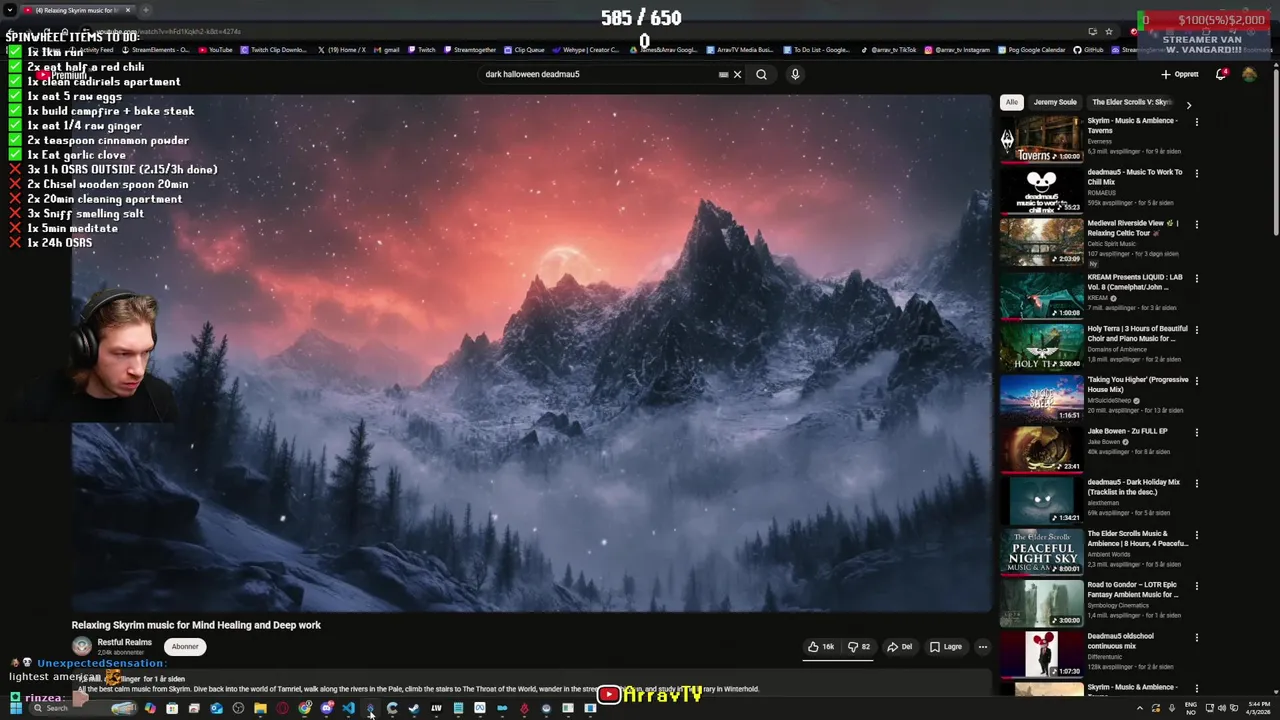The height and width of the screenshot is (720, 1280).
Task: Click the Opprett create button
Action: pos(1180,74)
